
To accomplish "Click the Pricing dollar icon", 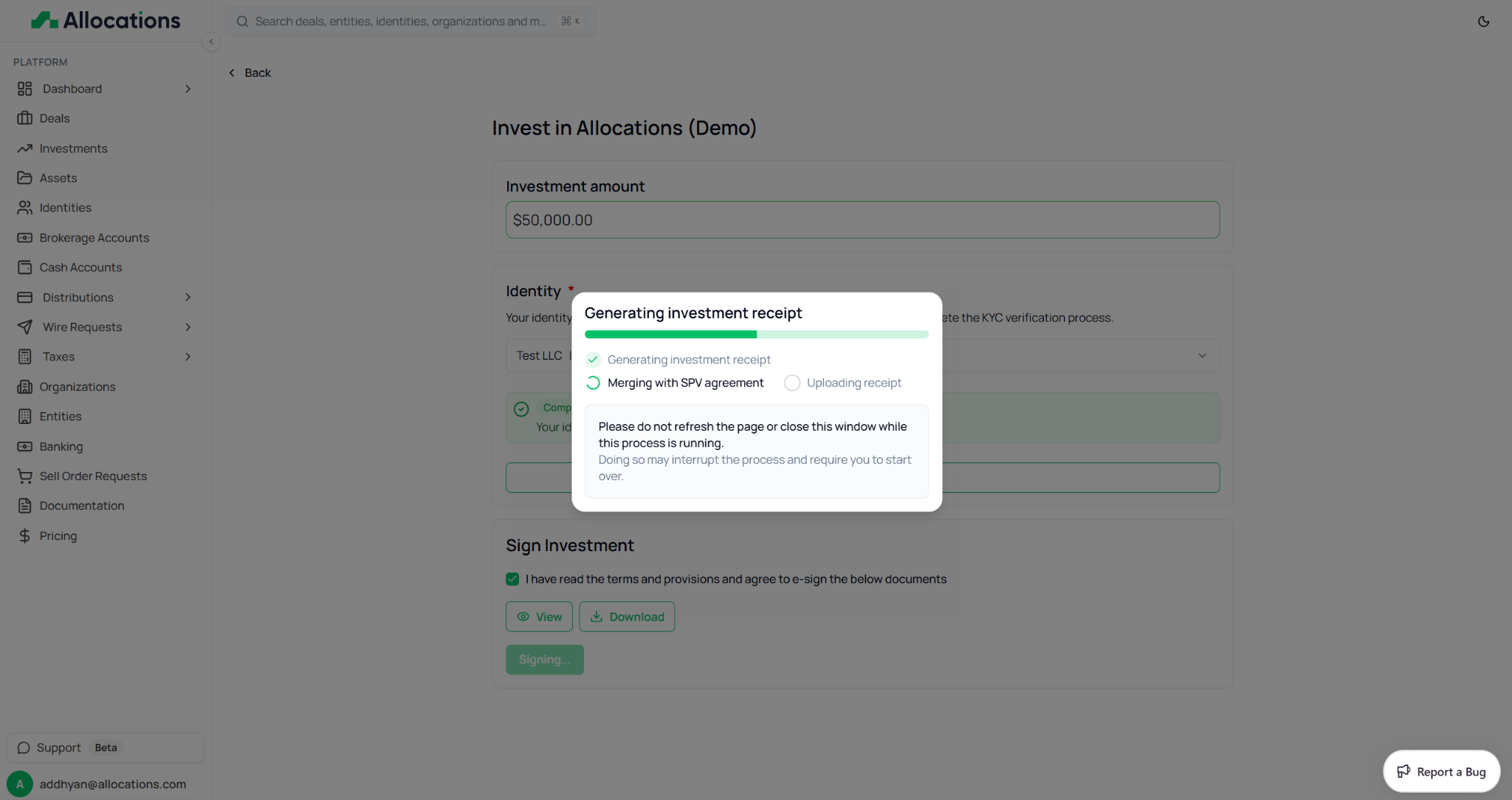I will [x=24, y=536].
